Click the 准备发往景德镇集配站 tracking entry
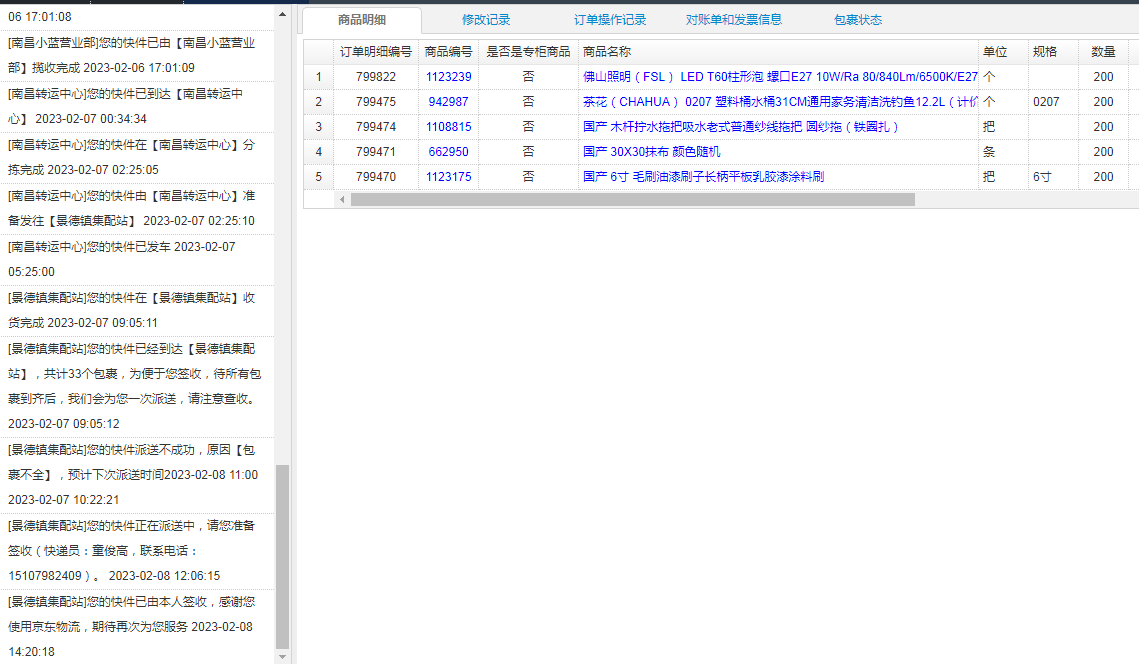 click(x=137, y=208)
